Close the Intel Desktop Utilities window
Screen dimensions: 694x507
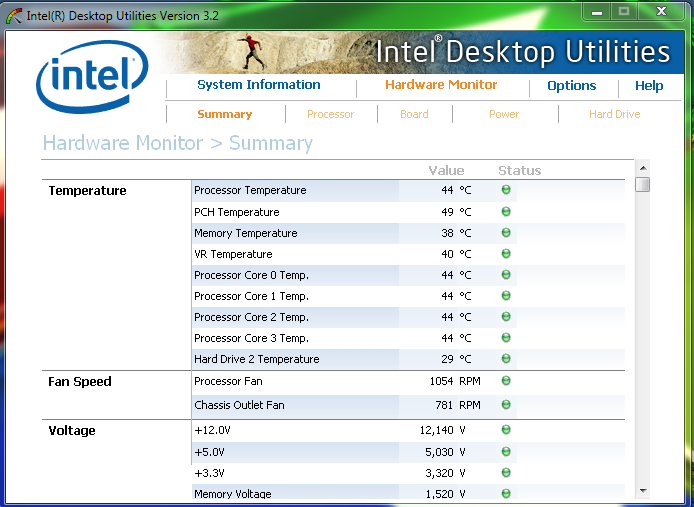click(661, 12)
